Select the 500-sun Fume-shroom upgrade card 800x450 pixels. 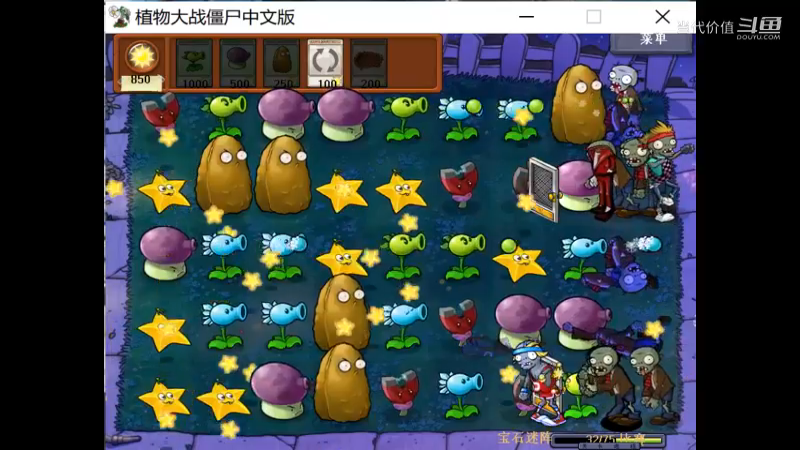pos(238,63)
